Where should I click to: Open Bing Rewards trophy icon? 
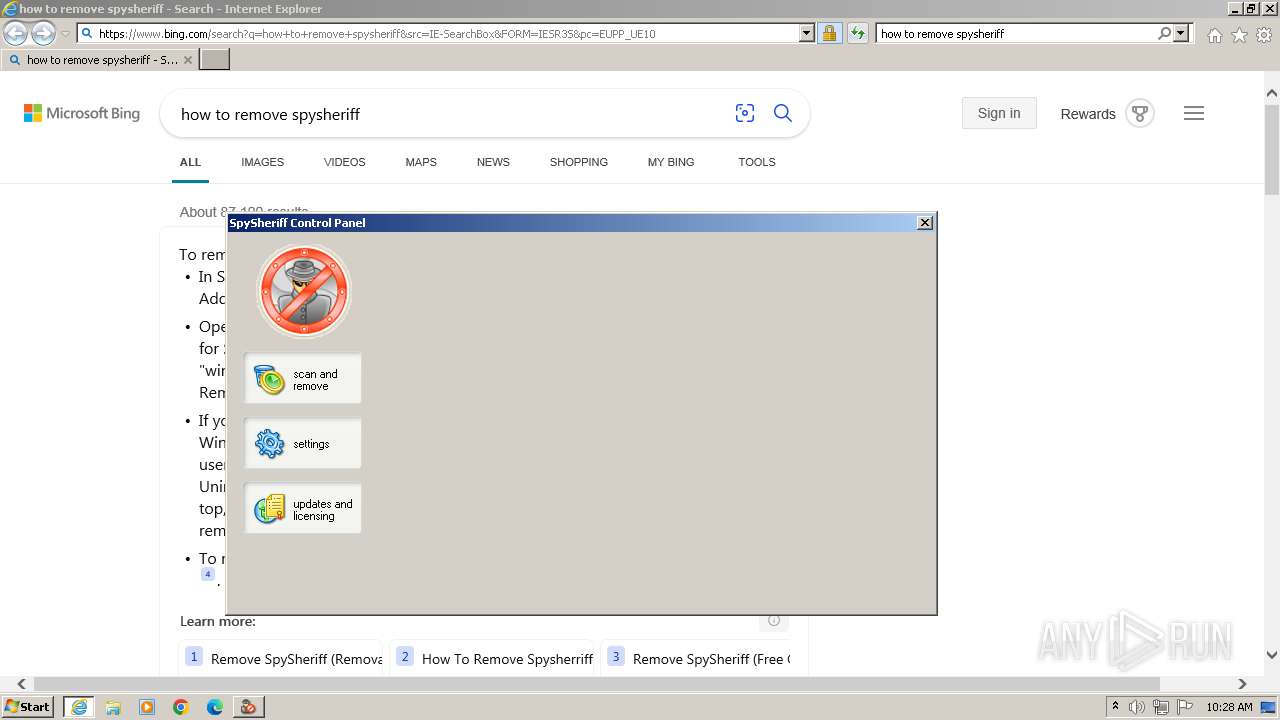coord(1140,113)
